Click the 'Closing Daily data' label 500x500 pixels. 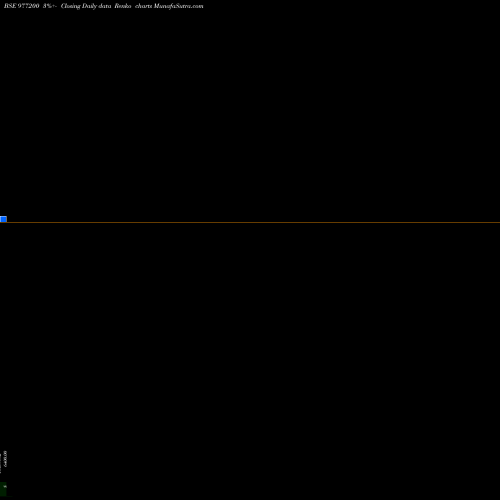point(86,6)
